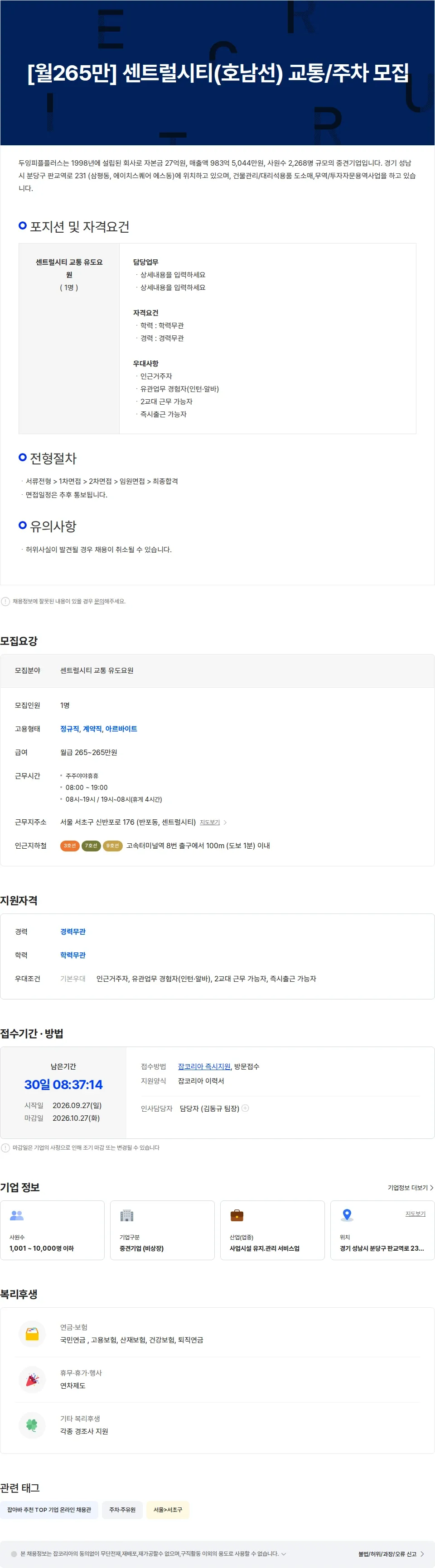Click the 문의 link in notice
435x1568 pixels.
click(x=99, y=602)
